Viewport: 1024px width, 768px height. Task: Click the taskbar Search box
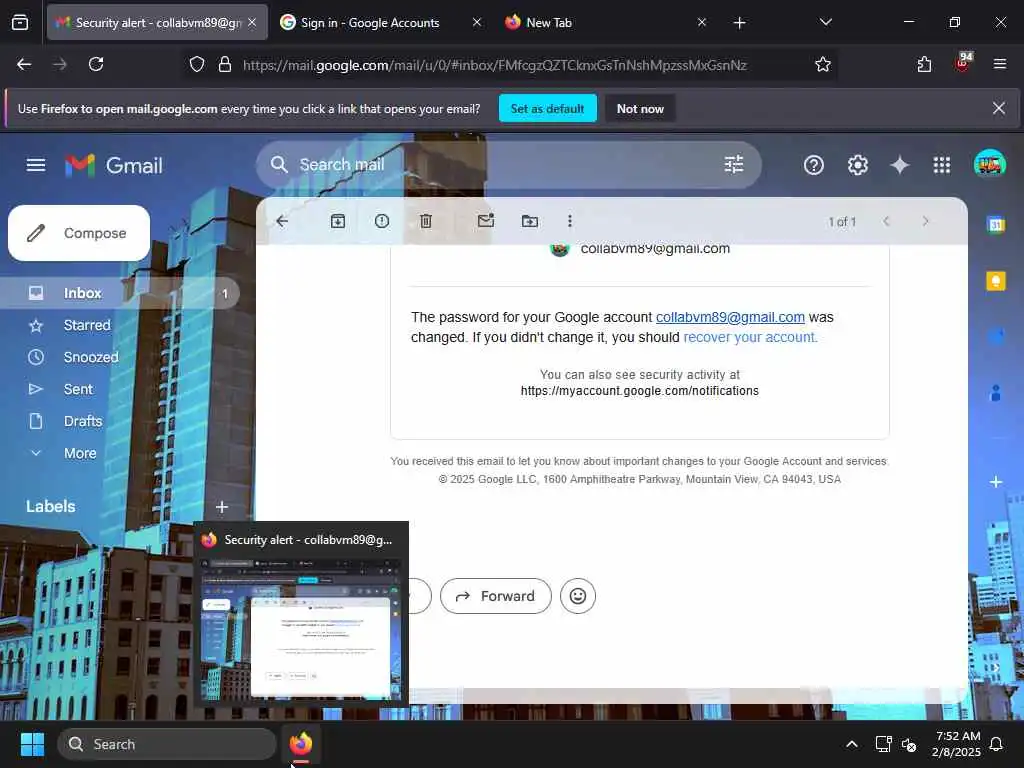pyautogui.click(x=167, y=744)
